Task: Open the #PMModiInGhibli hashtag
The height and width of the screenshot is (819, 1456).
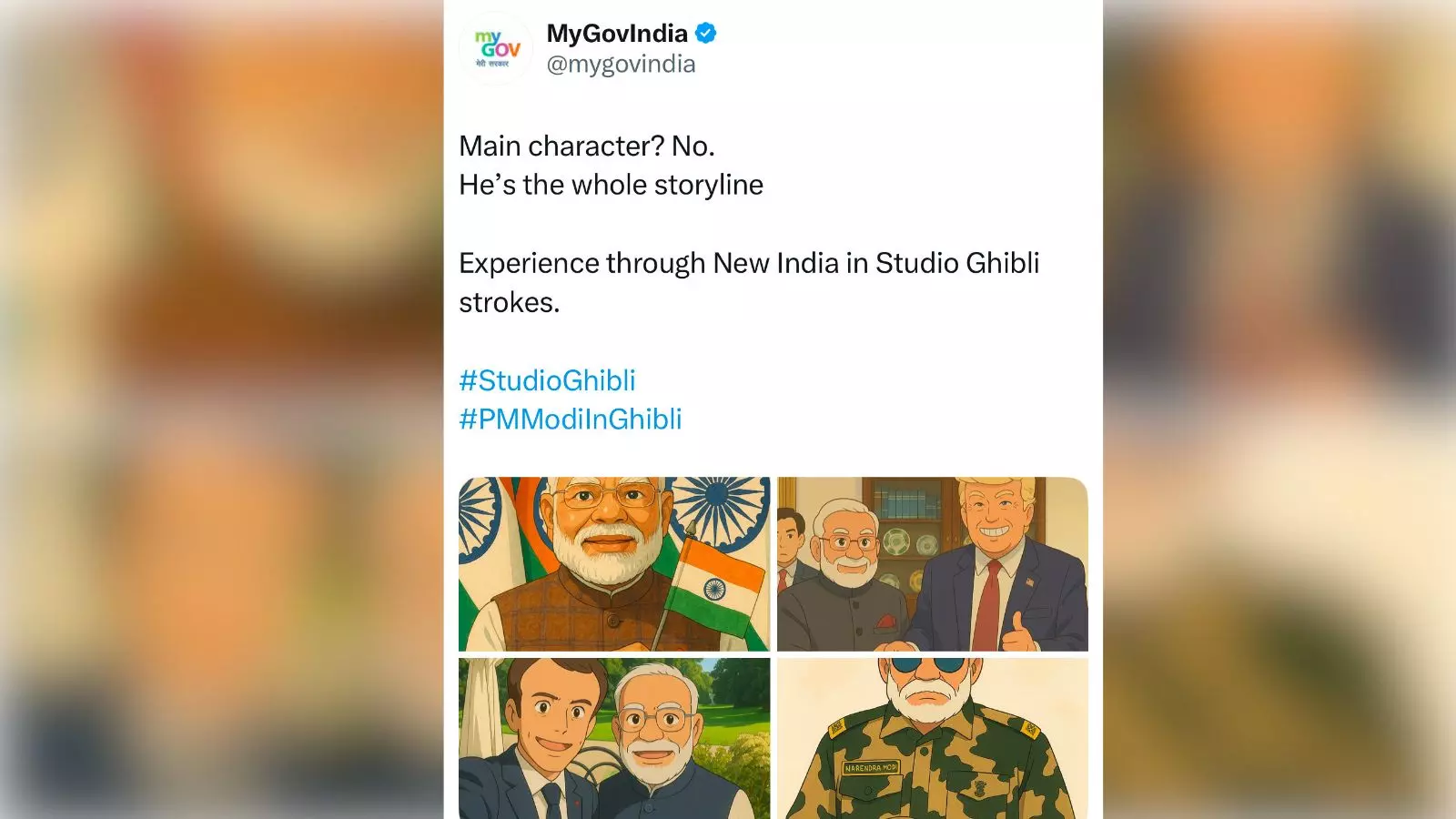Action: point(570,420)
